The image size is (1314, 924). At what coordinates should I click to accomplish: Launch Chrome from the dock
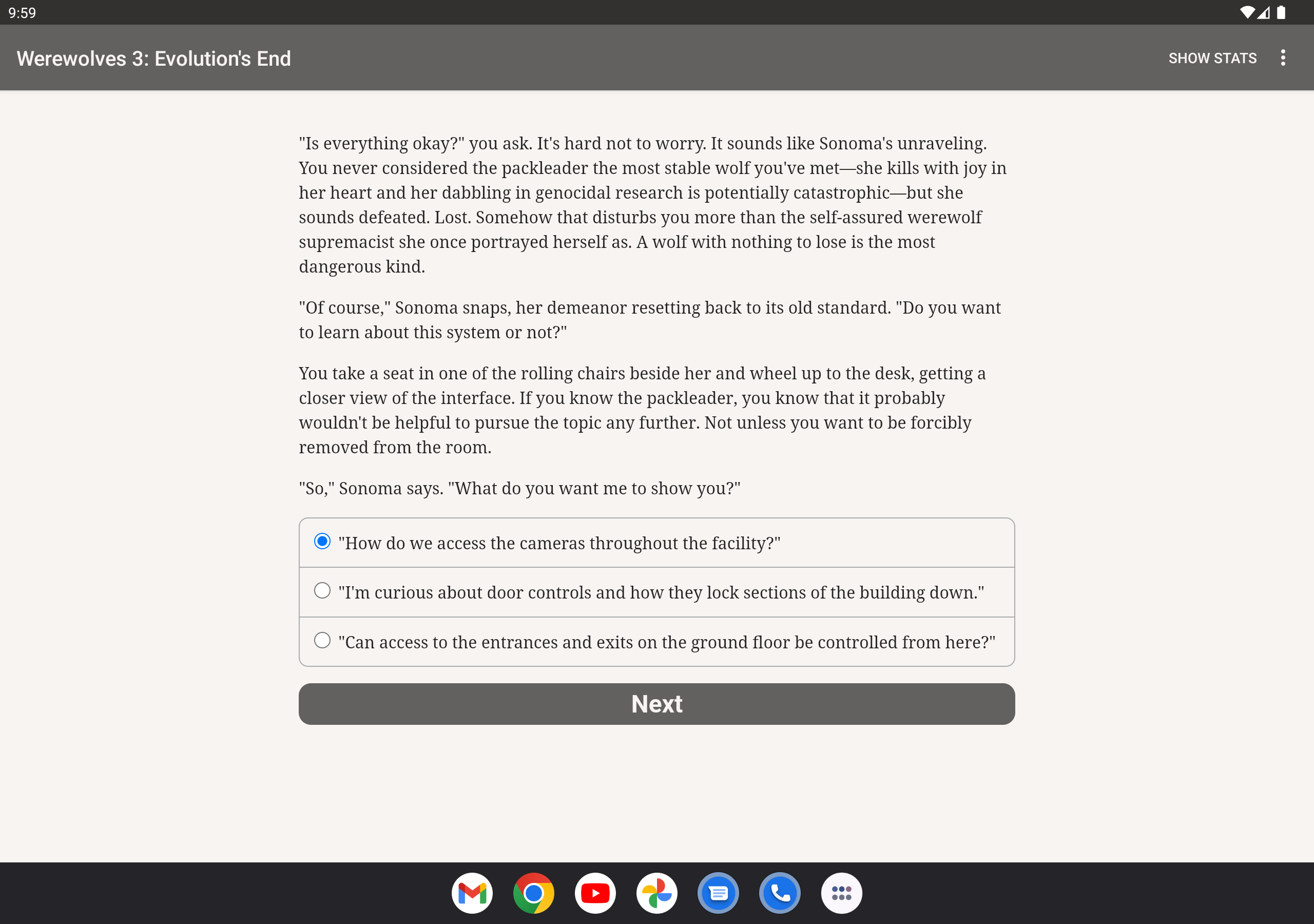tap(533, 893)
